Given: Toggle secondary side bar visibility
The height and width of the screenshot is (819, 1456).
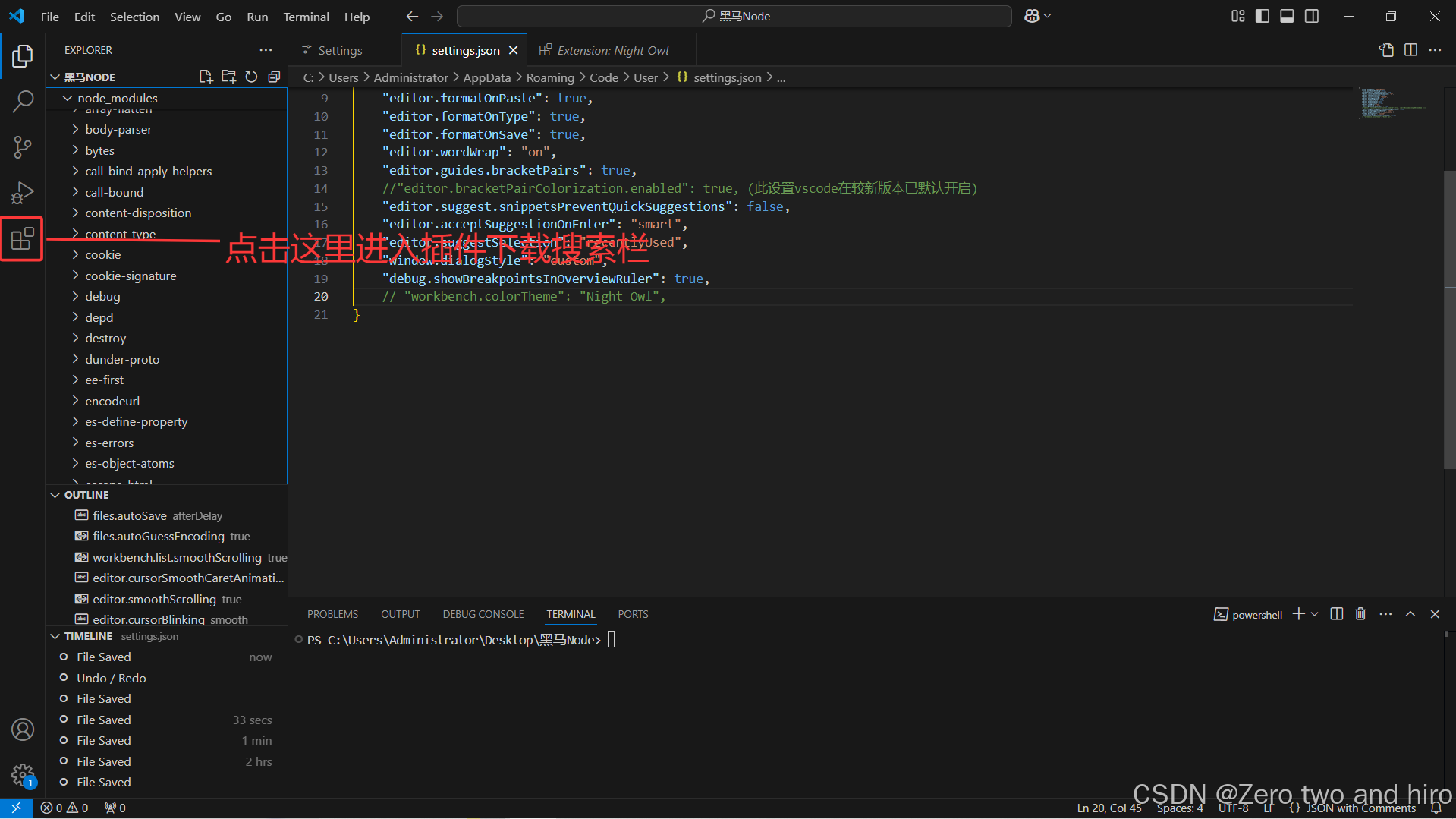Looking at the screenshot, I should [1312, 16].
